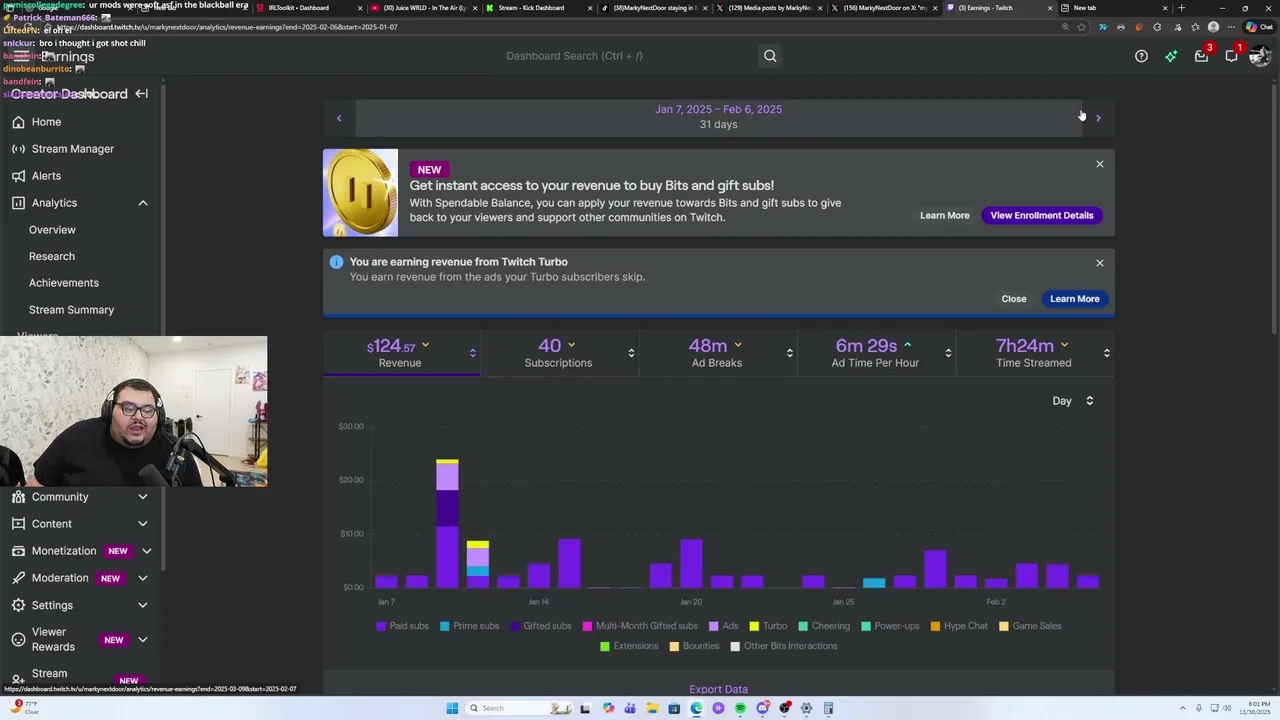Open the inbox icon with badge 3
Screen dimensions: 1280x720
[1201, 56]
